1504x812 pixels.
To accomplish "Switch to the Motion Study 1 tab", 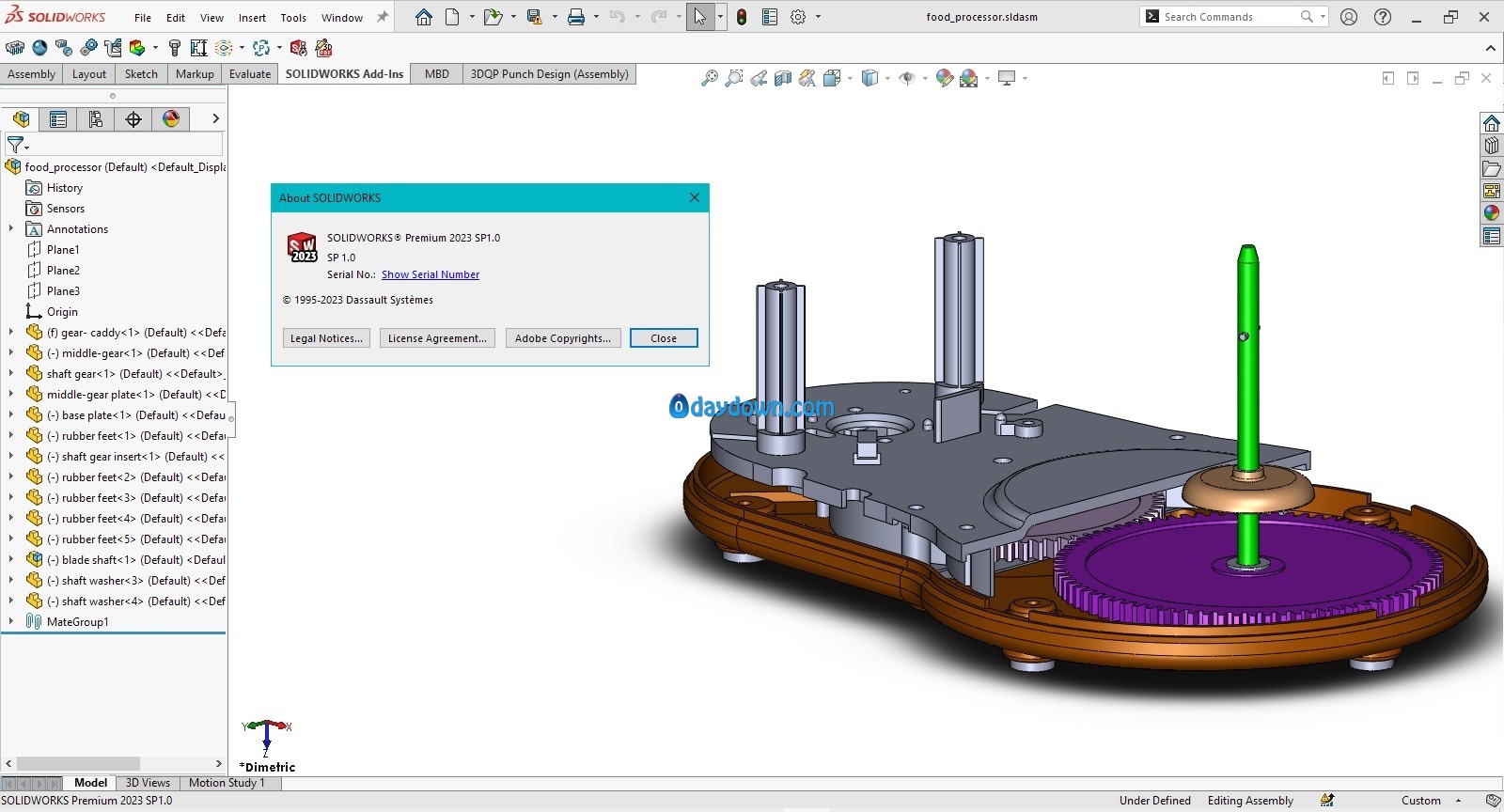I will pyautogui.click(x=227, y=783).
